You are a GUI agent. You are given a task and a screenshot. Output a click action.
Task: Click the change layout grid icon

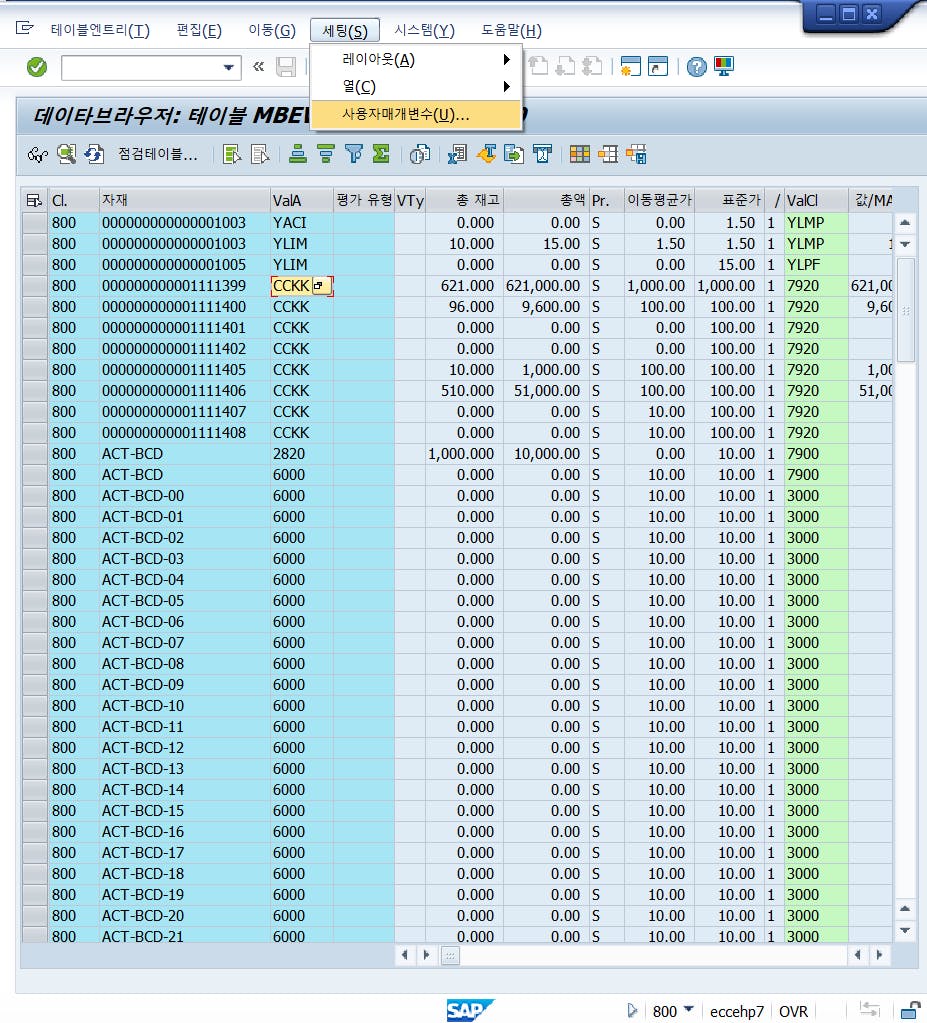pos(580,155)
